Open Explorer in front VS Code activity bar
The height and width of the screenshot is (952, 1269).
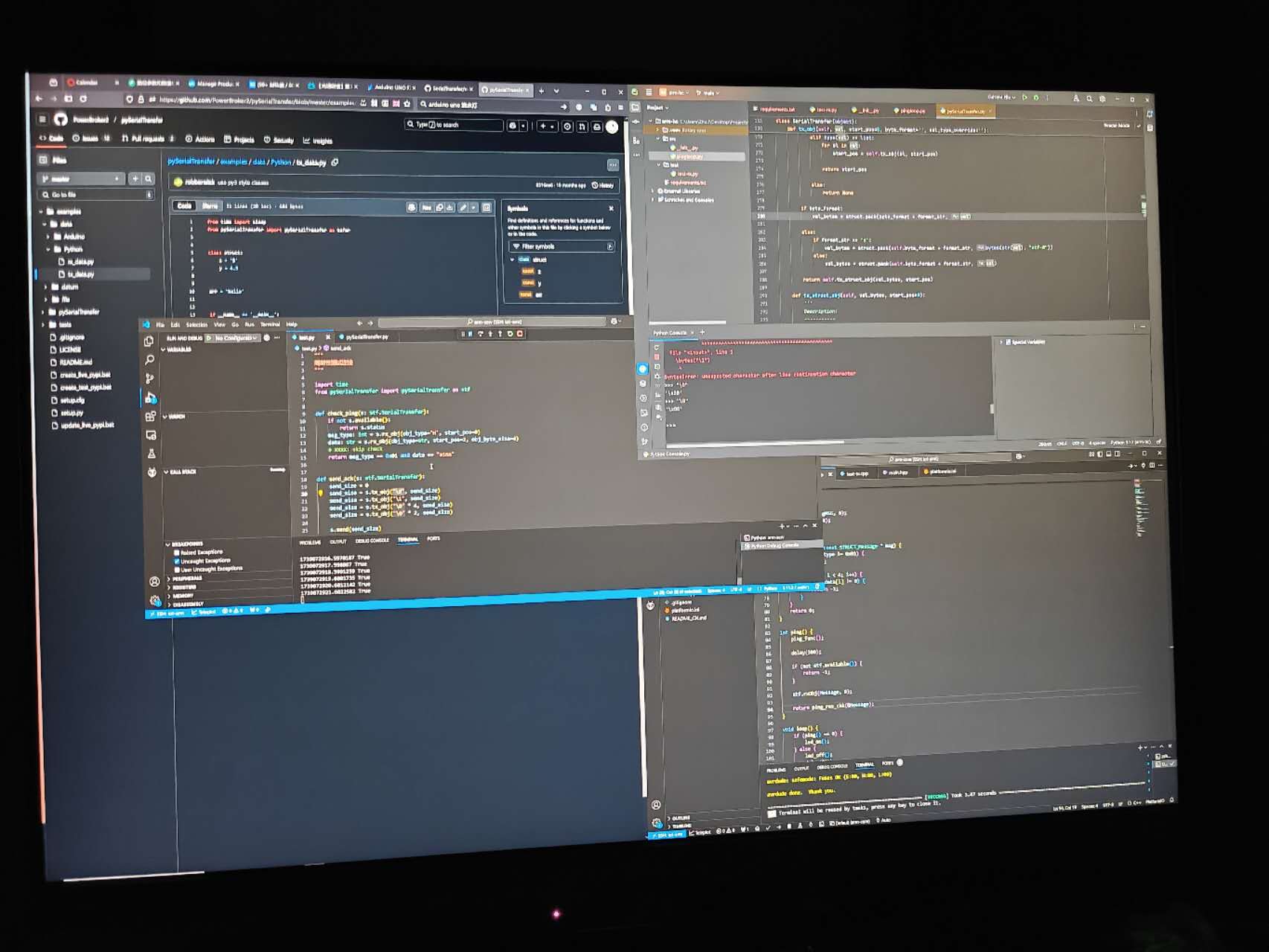coord(149,341)
